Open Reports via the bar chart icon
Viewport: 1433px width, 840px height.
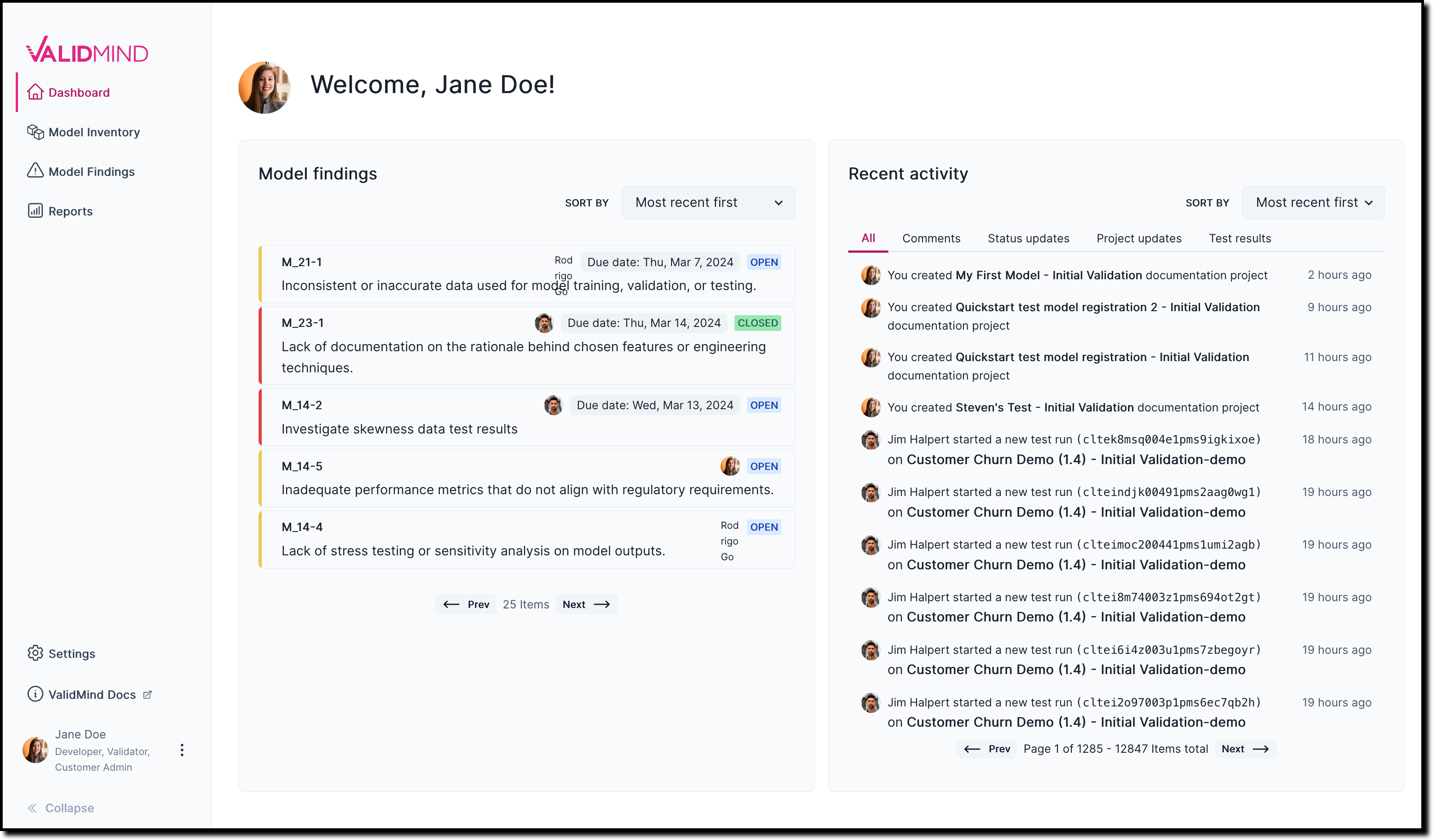tap(35, 210)
